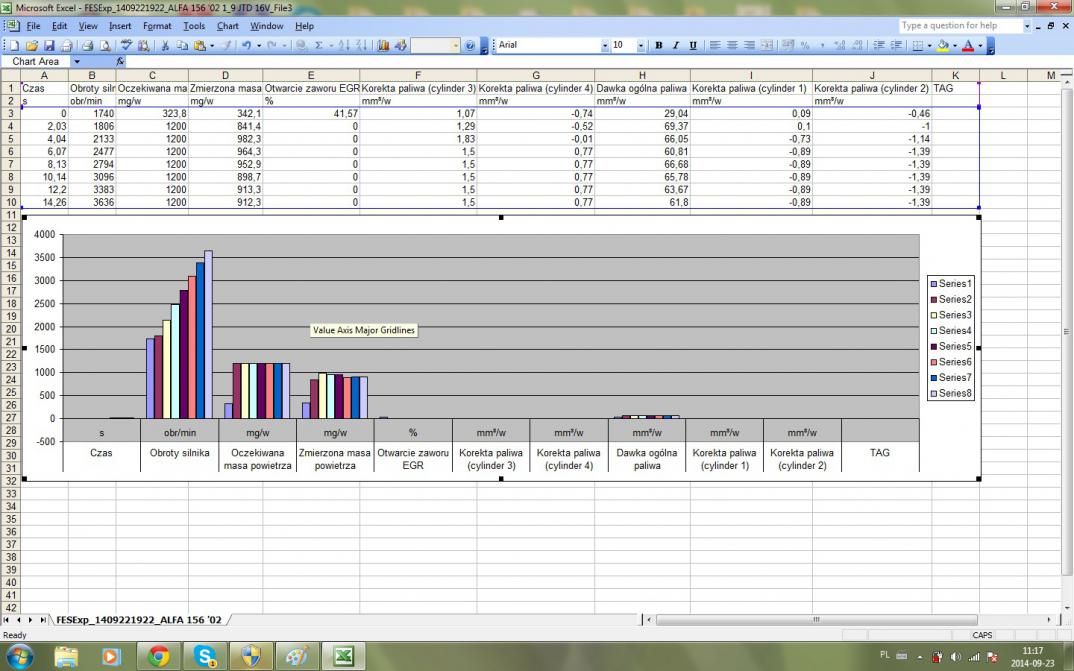Click the Undo arrow icon
Screen dimensions: 1074x671
click(245, 46)
